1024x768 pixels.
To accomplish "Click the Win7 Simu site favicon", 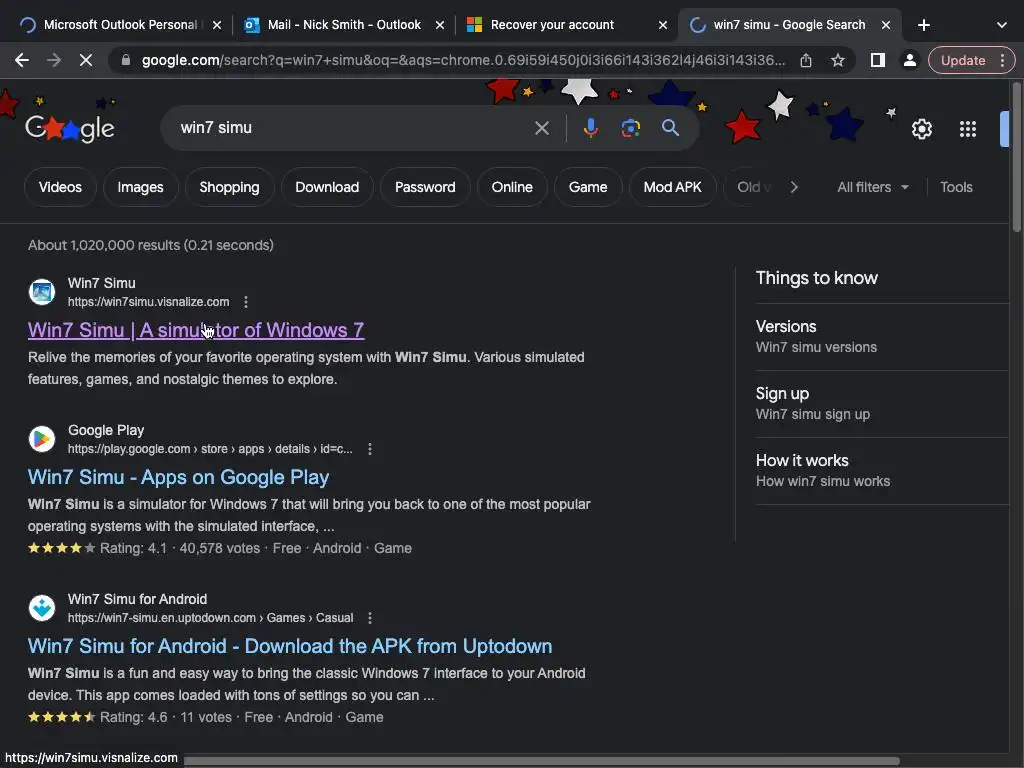I will pyautogui.click(x=42, y=292).
